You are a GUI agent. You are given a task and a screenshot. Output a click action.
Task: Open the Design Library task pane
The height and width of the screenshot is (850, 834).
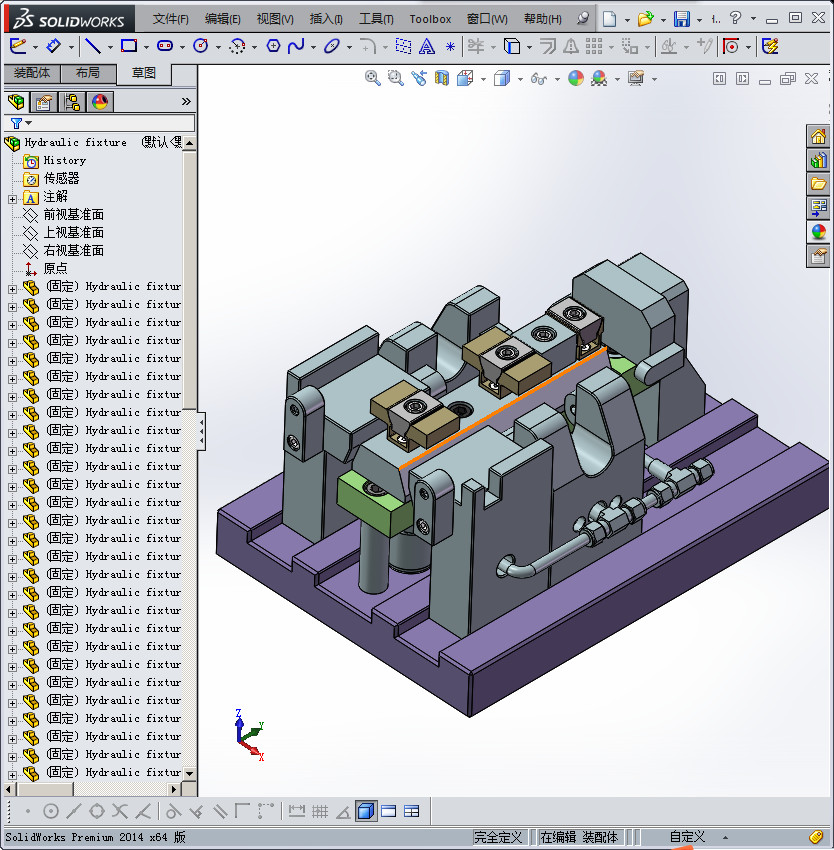tap(818, 160)
